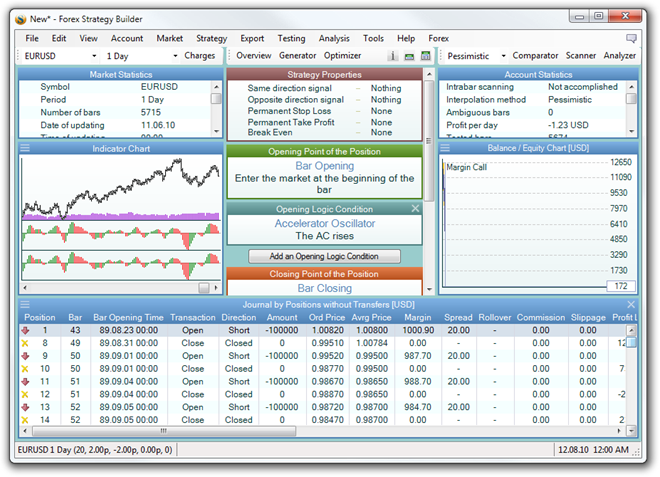Open the Comparator tool

click(535, 56)
